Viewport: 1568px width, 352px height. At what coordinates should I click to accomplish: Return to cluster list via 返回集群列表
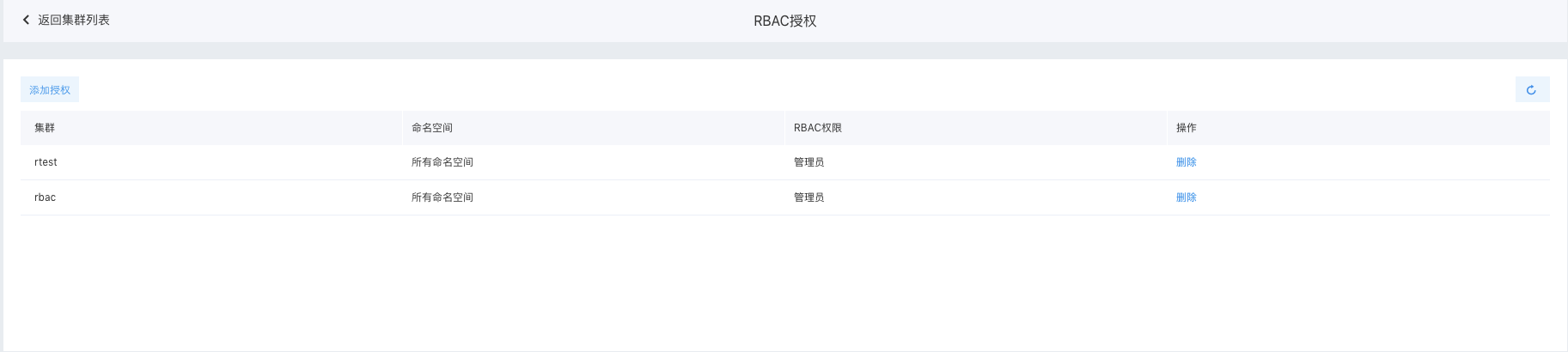74,20
